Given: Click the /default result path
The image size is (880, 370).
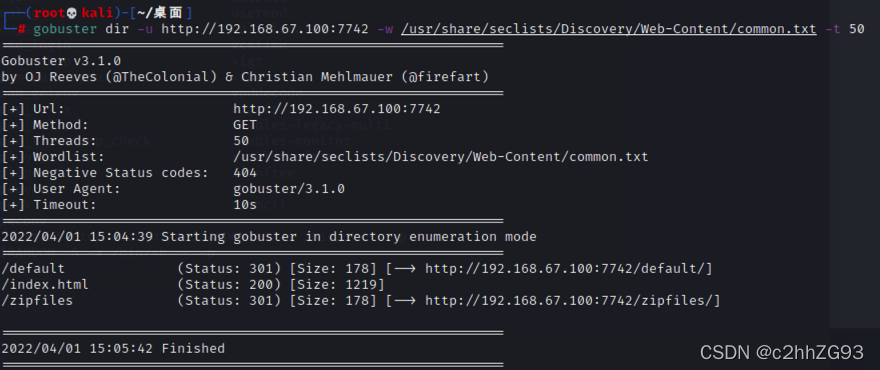Looking at the screenshot, I should [33, 269].
